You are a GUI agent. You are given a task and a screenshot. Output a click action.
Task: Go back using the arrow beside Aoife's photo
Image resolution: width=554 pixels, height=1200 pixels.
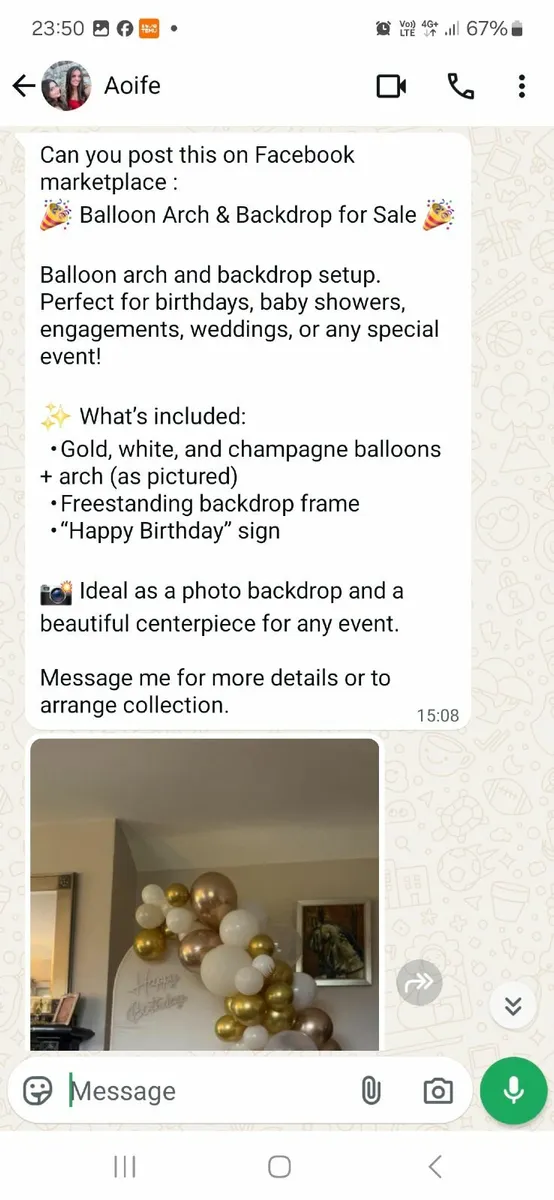tap(24, 86)
